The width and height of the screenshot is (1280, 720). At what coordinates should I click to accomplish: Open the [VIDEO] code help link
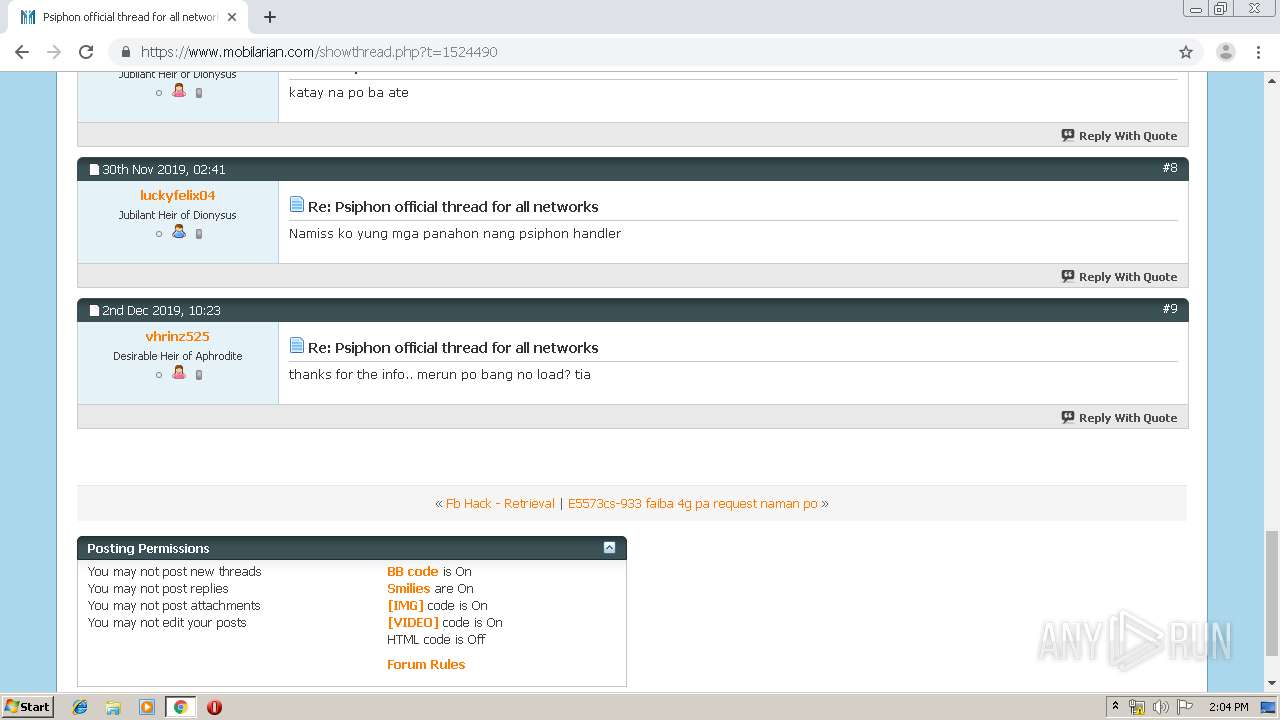coord(413,623)
